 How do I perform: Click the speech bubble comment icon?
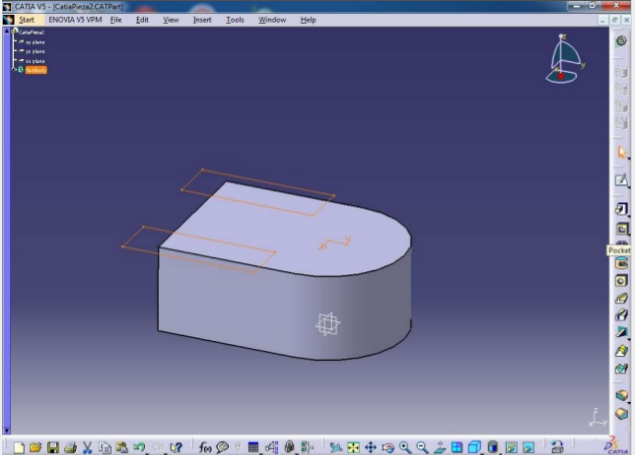pyautogui.click(x=222, y=447)
